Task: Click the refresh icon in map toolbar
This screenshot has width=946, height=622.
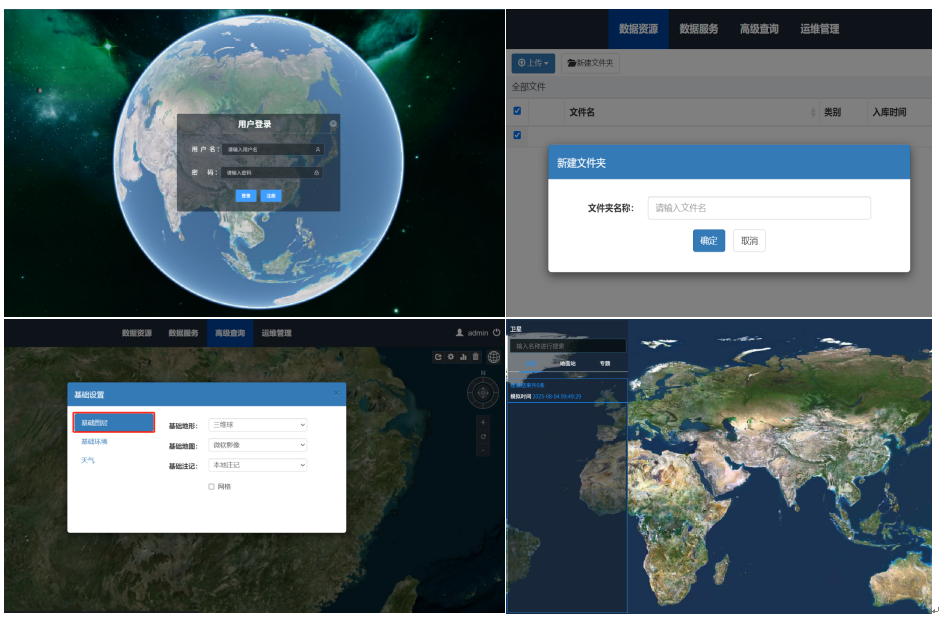Action: point(438,357)
